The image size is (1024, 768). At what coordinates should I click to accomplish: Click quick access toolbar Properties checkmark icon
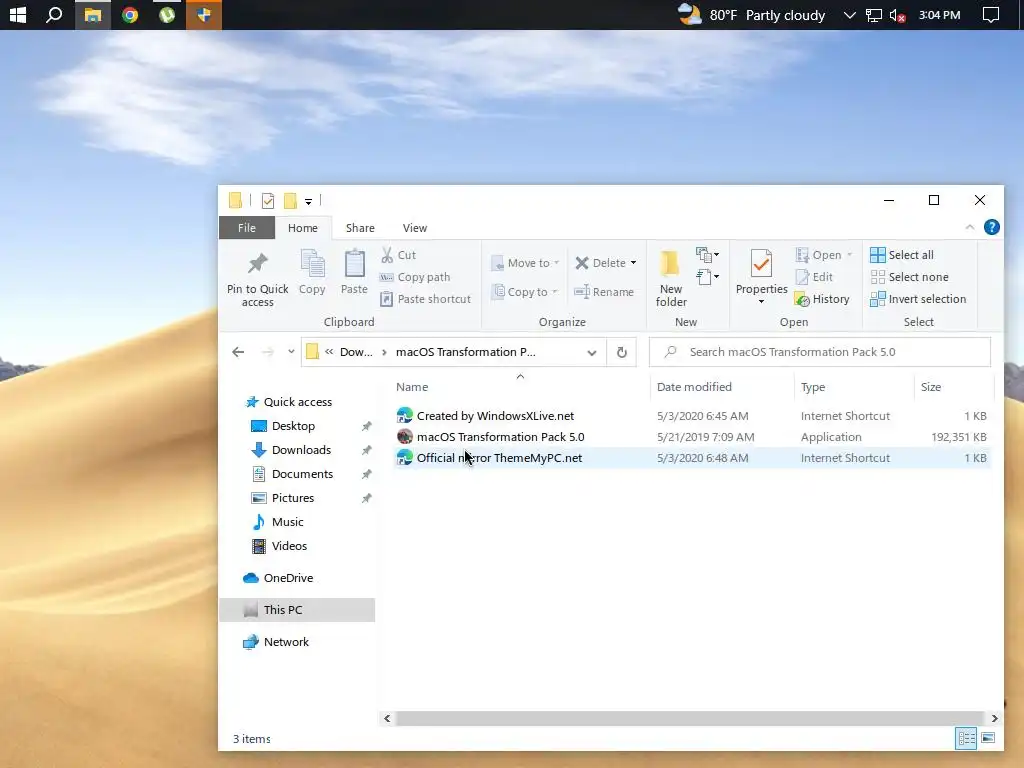(268, 200)
